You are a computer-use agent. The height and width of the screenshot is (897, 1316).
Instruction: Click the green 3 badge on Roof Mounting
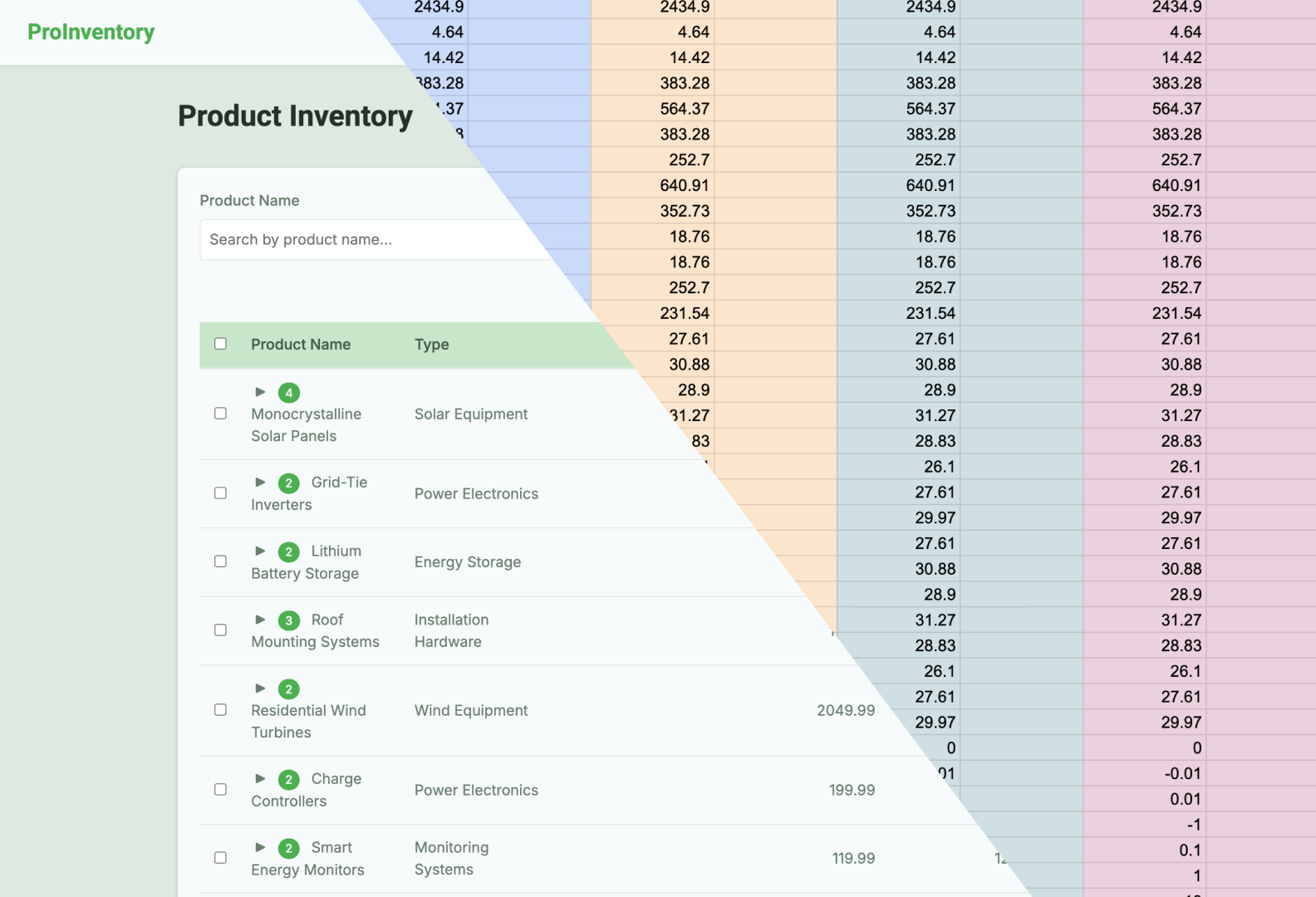[x=289, y=620]
